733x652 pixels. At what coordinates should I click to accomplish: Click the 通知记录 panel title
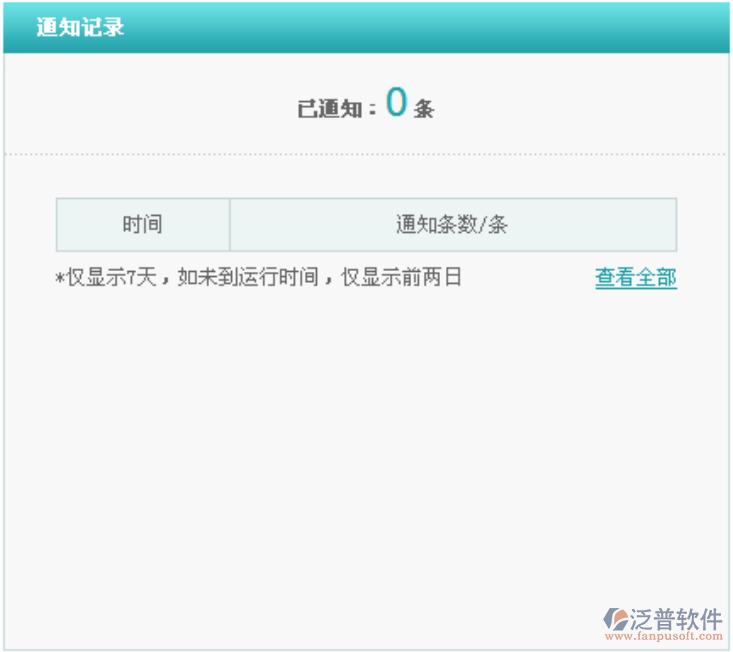[x=80, y=27]
